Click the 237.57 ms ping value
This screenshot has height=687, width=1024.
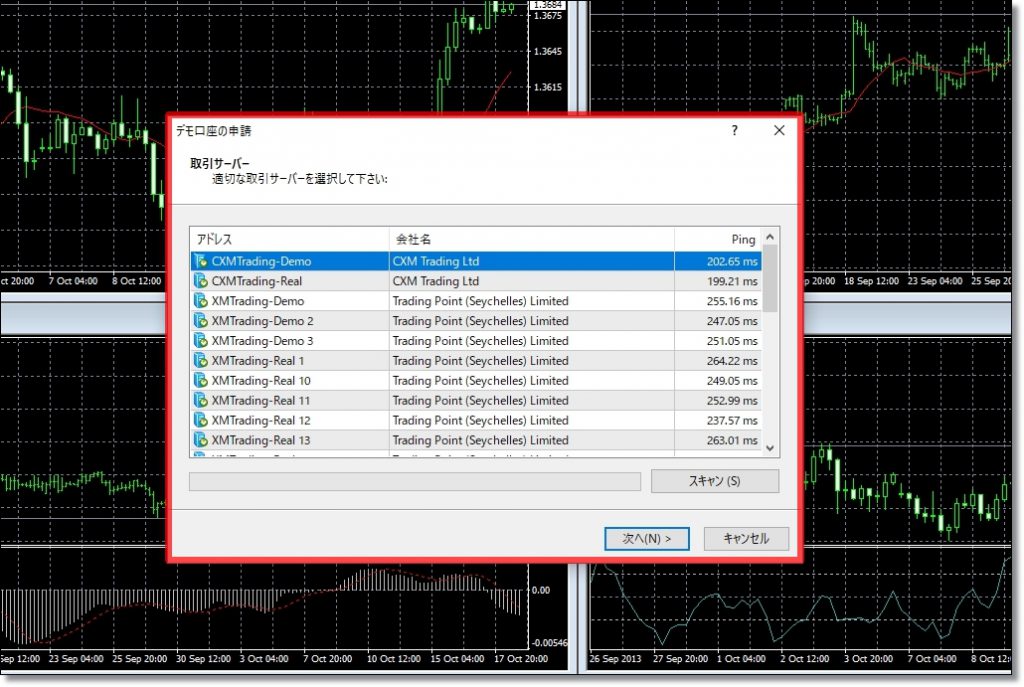point(732,420)
